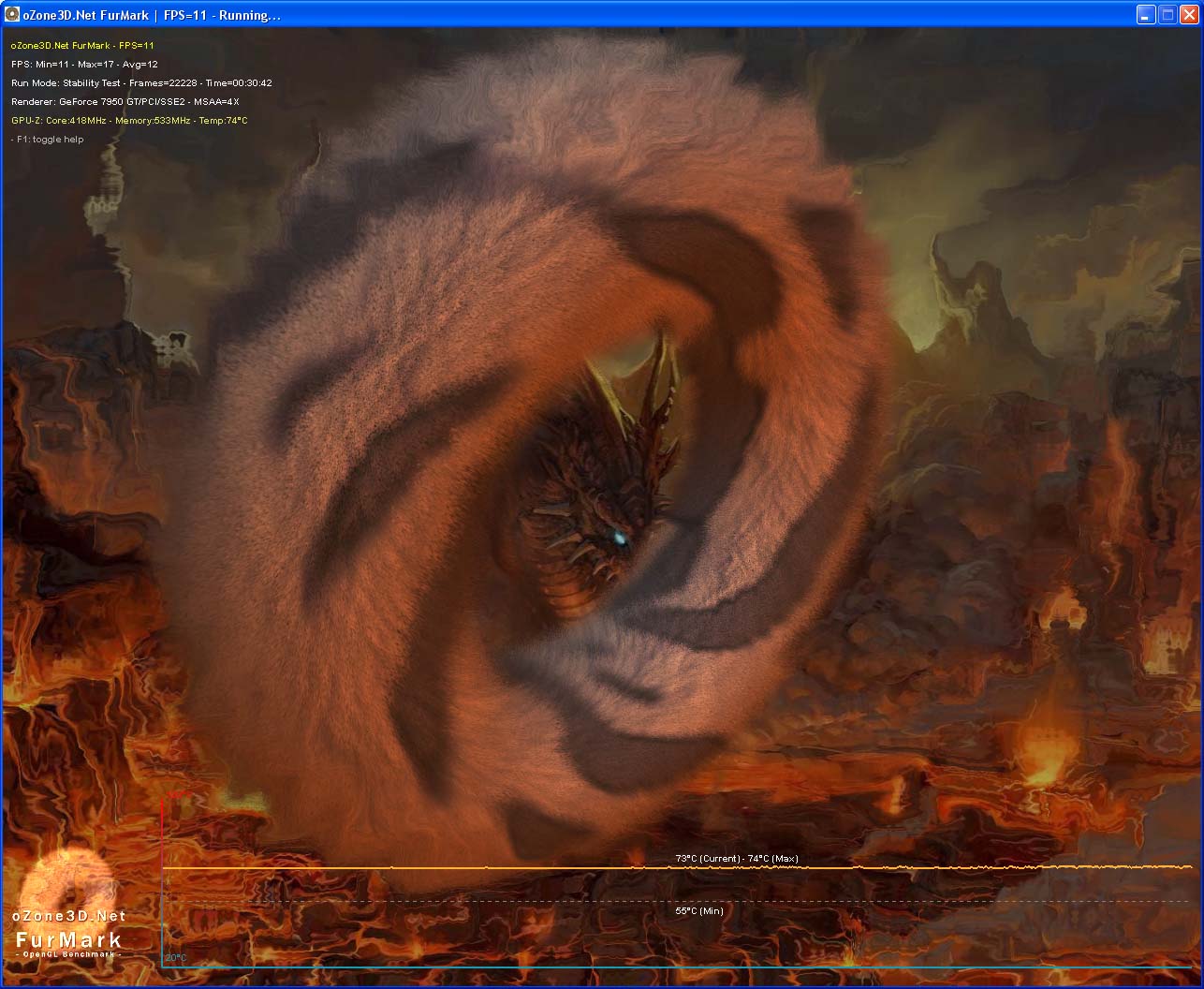Click the 'Renderer: GeForce 7950 GT/PCI/SSE2' line

coord(125,101)
